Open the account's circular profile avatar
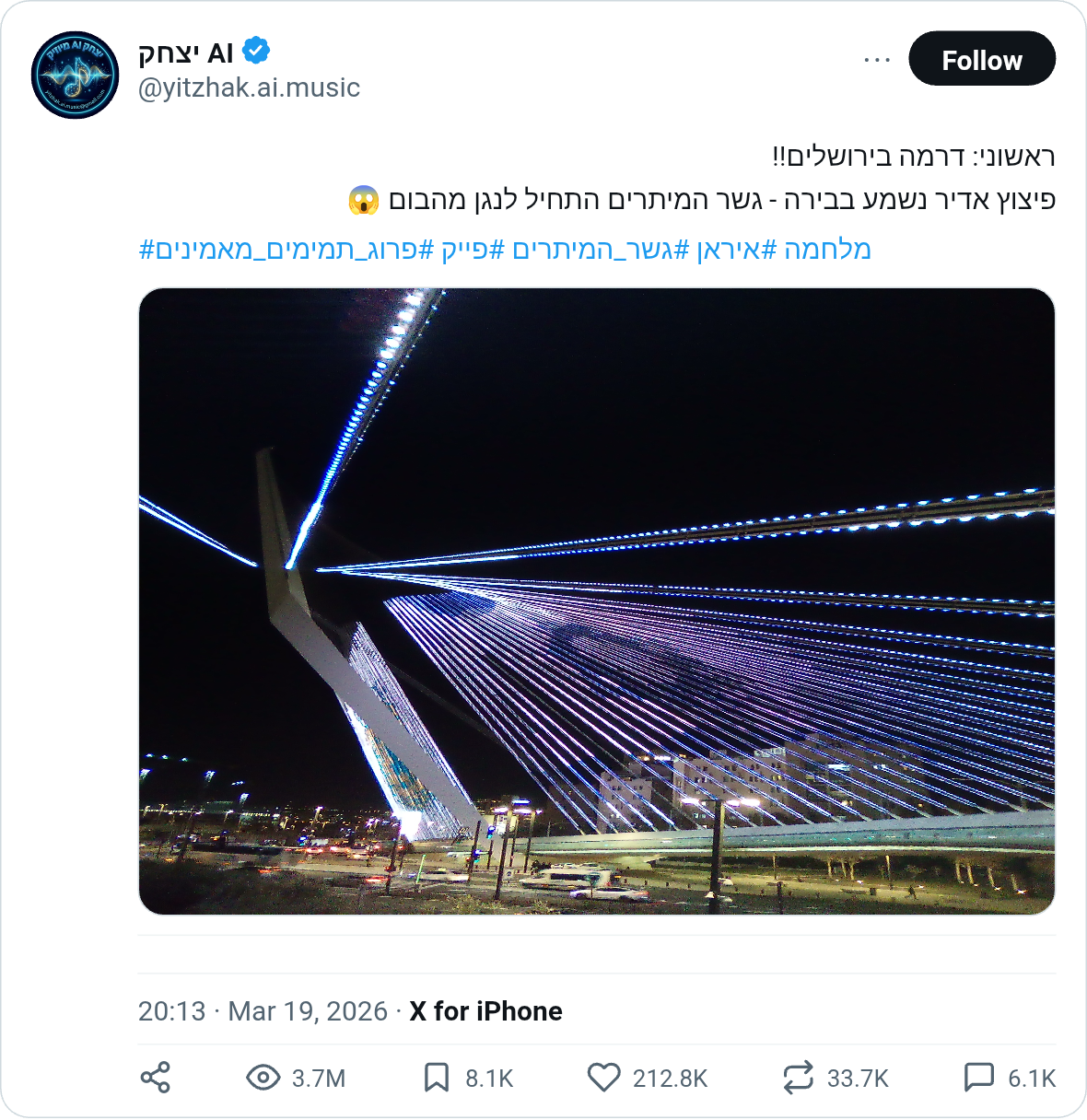The width and height of the screenshot is (1087, 1120). (x=74, y=74)
